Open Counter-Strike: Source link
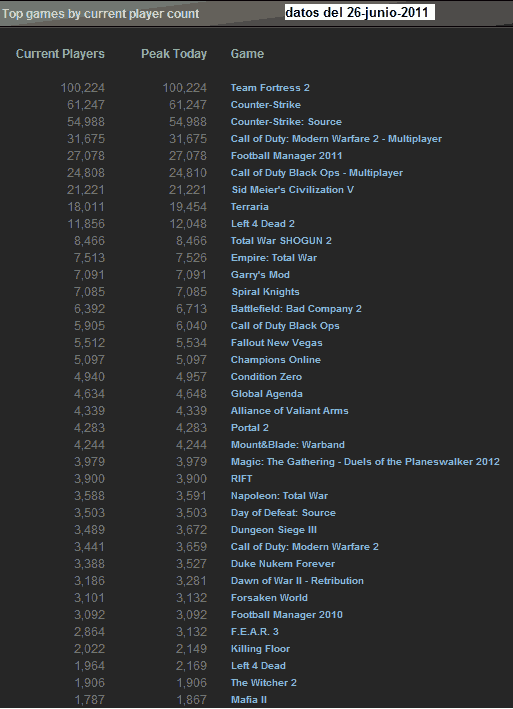The width and height of the screenshot is (513, 709). click(x=286, y=122)
